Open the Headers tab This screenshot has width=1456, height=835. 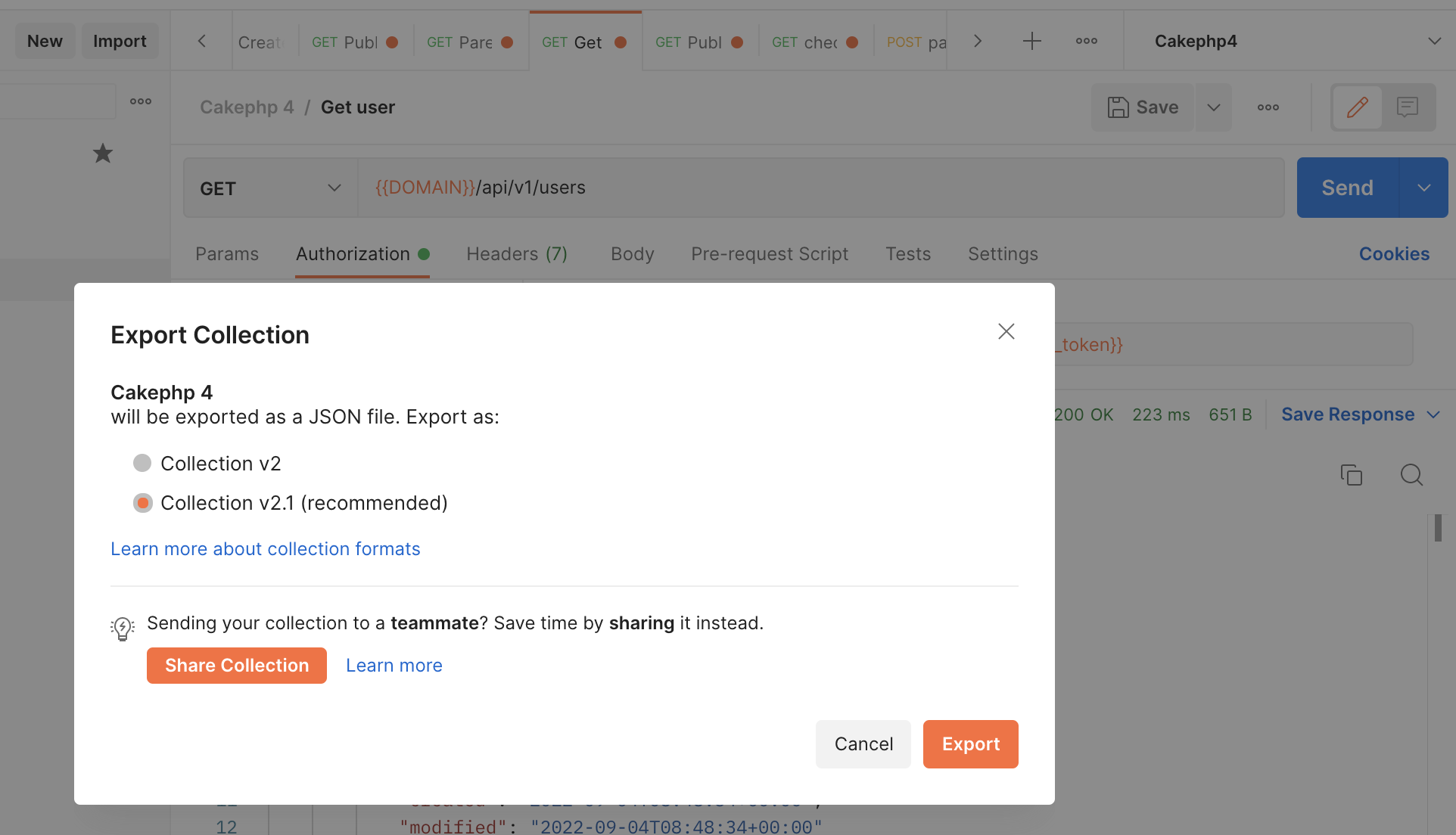516,254
